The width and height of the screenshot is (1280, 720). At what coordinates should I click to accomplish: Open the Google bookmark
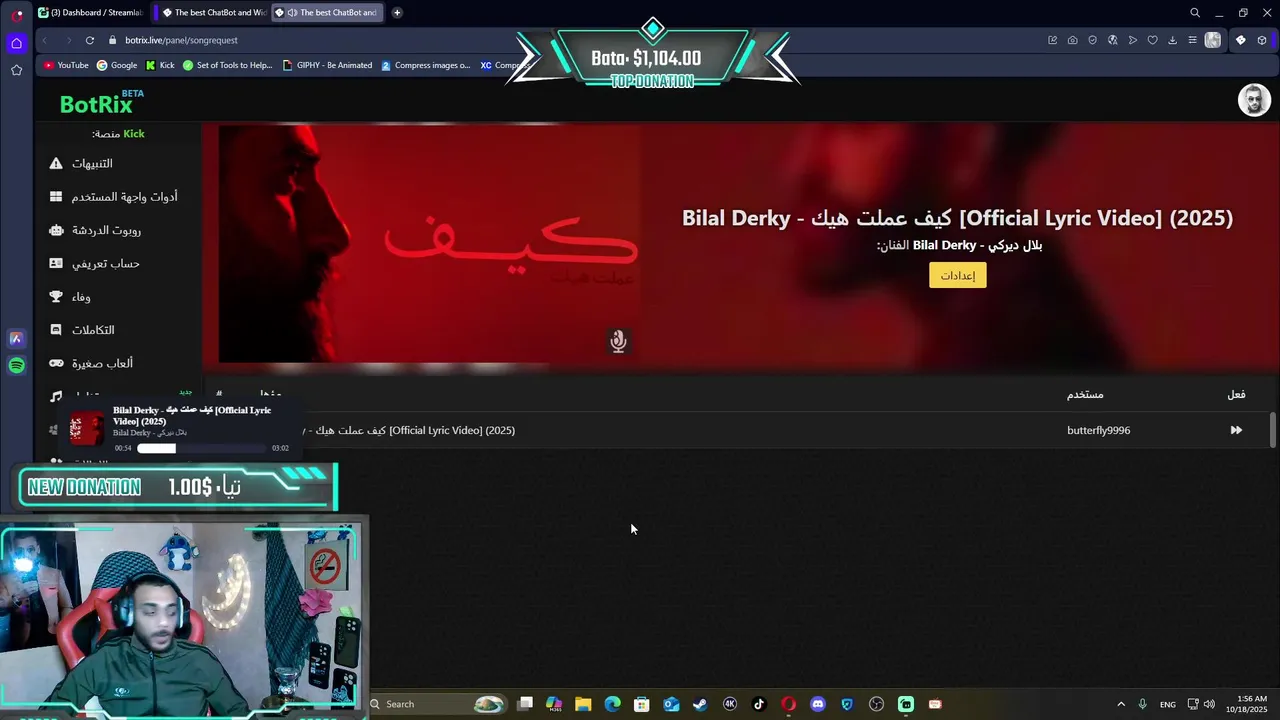tap(117, 65)
